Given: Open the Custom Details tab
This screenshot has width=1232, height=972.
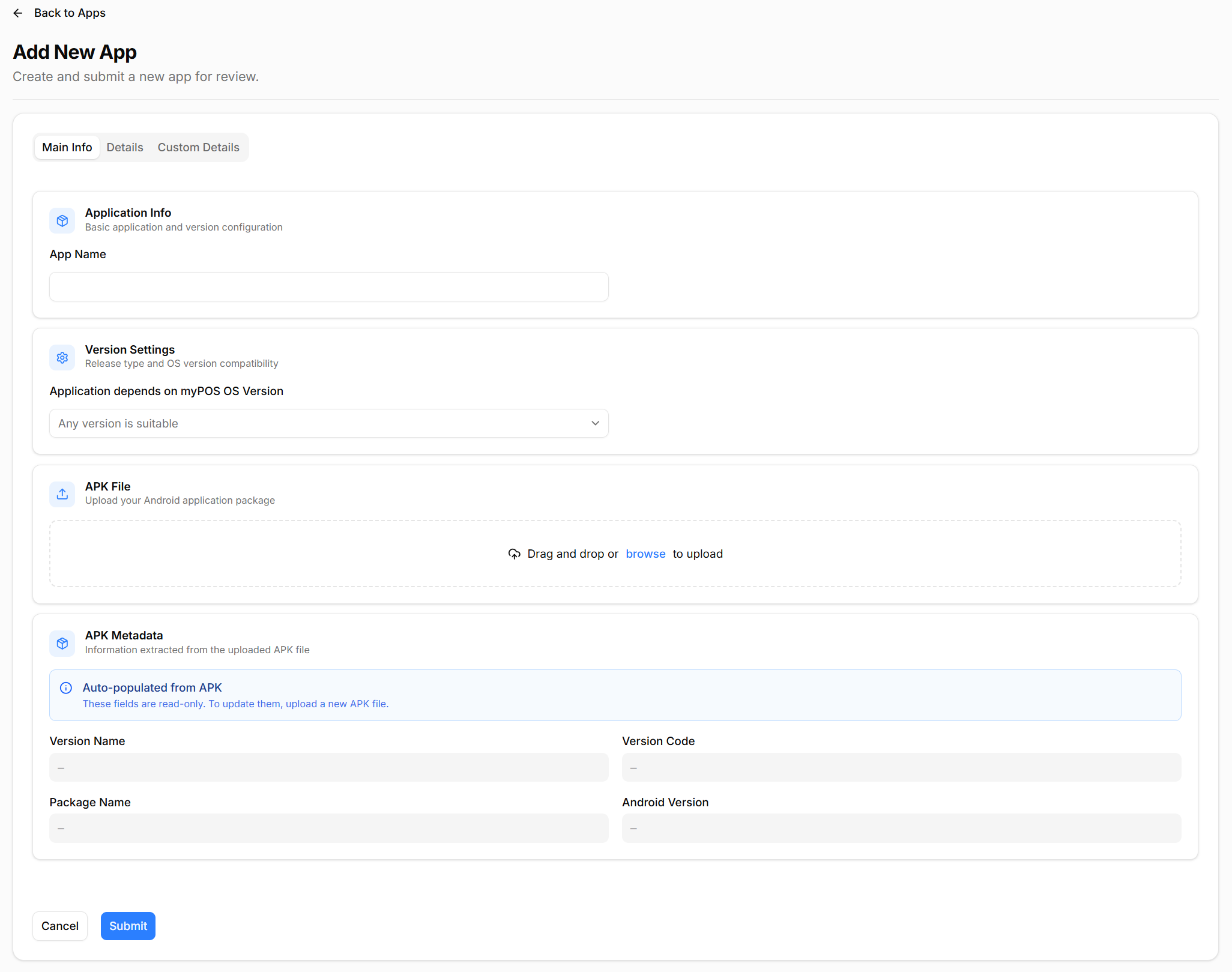Looking at the screenshot, I should tap(199, 147).
